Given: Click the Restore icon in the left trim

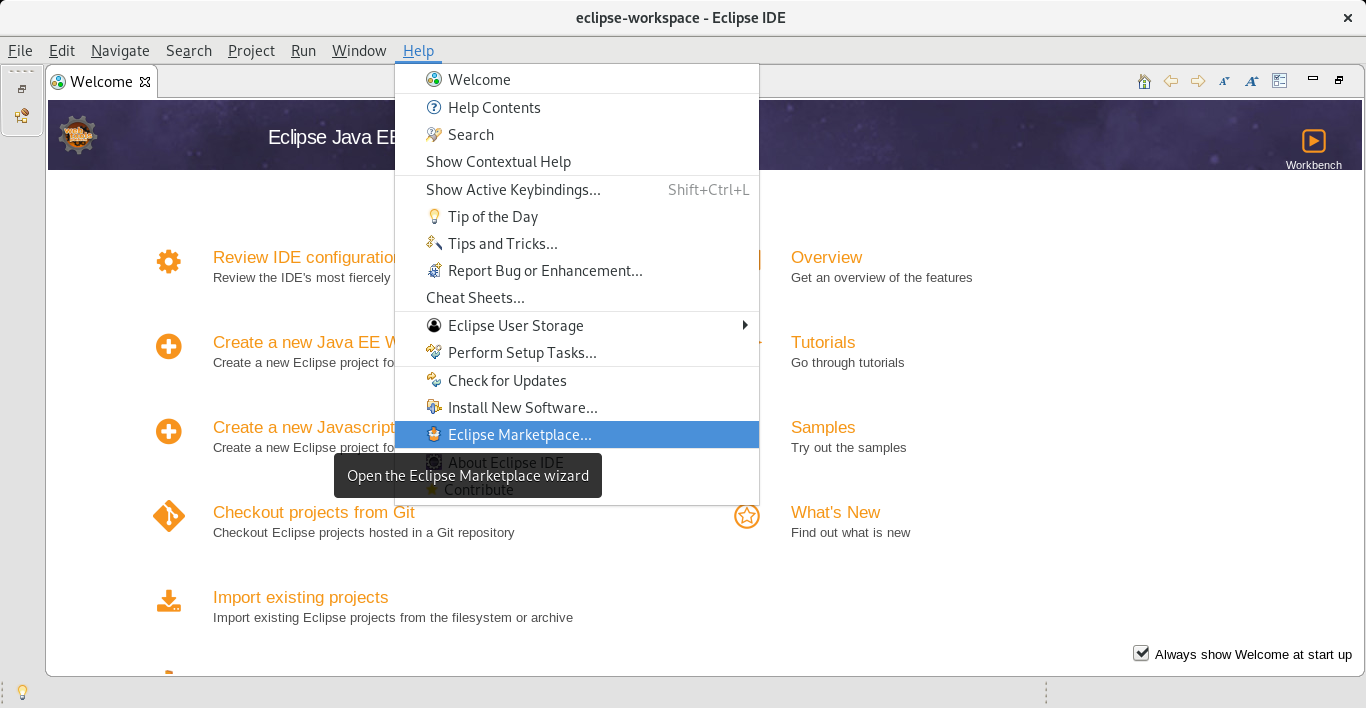Looking at the screenshot, I should coord(22,89).
